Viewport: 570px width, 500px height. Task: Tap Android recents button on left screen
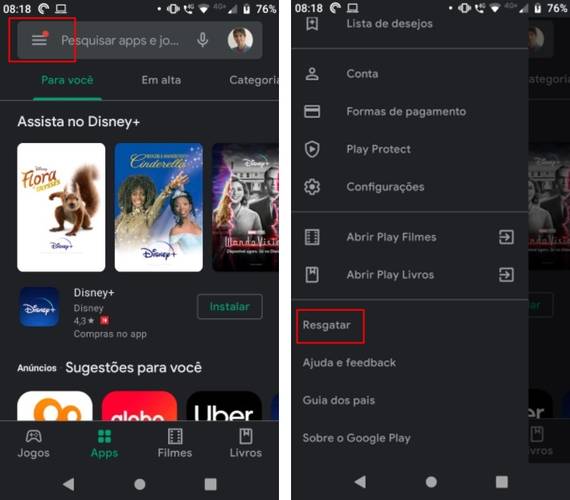[x=210, y=484]
